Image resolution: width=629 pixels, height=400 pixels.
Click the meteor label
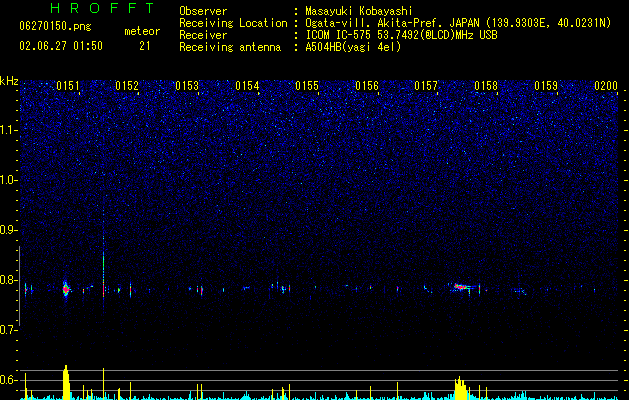click(142, 31)
